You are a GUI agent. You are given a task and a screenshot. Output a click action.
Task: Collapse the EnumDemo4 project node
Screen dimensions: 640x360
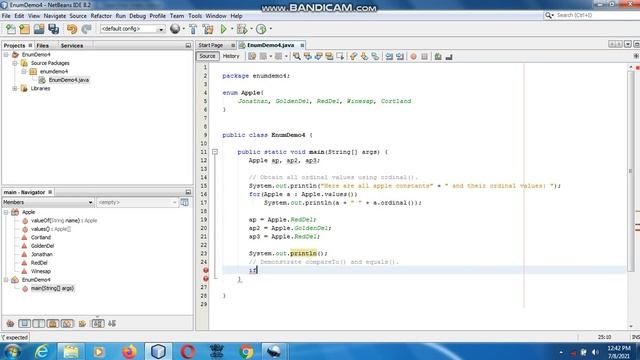tap(6, 55)
